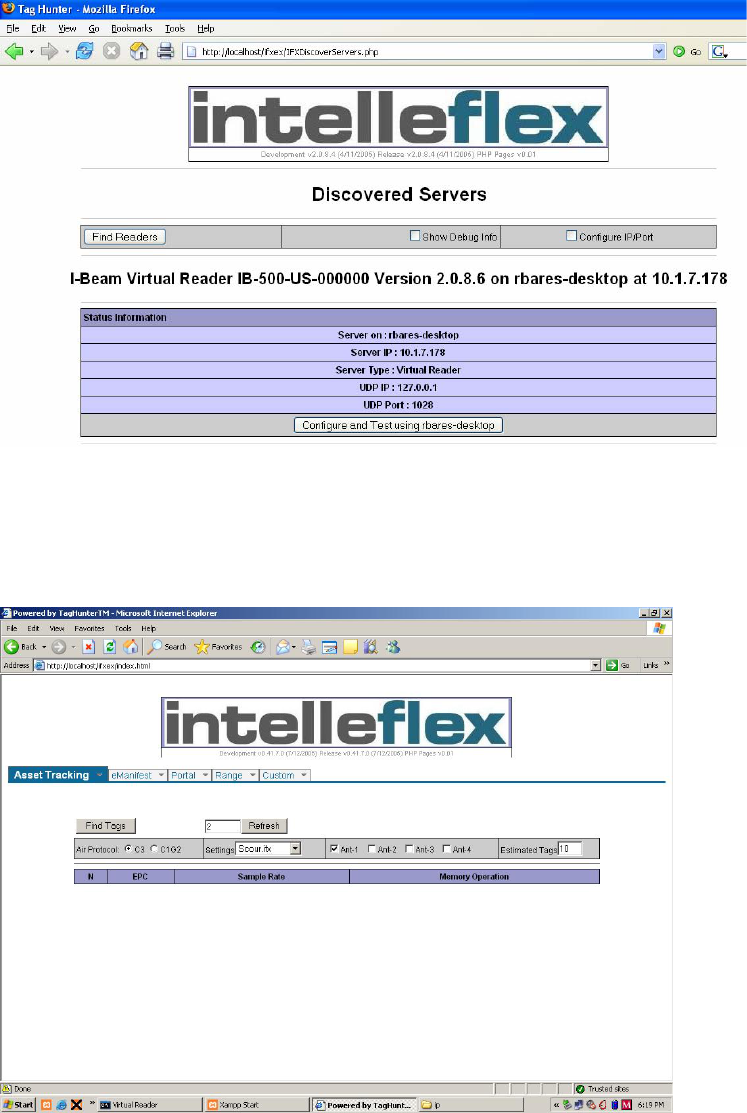Viewport: 747px width, 1113px height.
Task: Open Firefox URL bar history dropdown
Action: click(x=659, y=51)
